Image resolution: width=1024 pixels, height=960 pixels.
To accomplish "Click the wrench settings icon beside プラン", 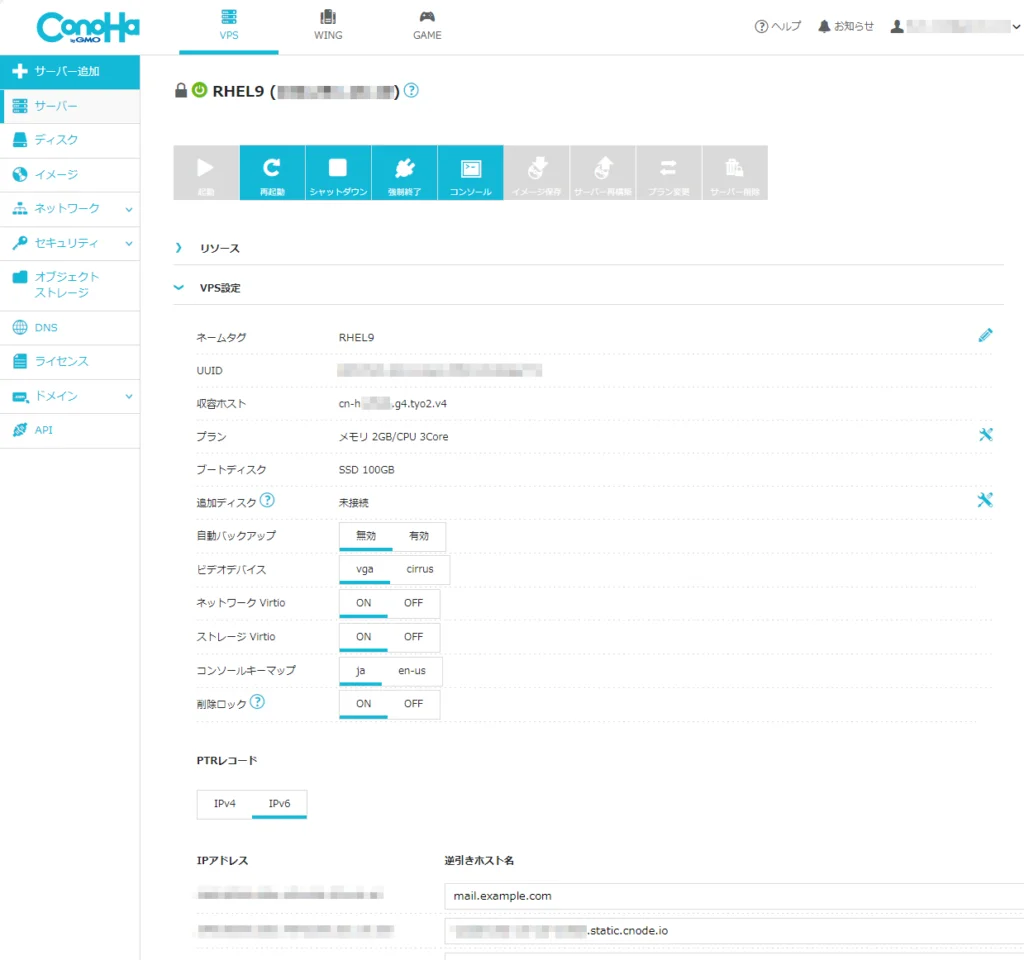I will coord(985,435).
